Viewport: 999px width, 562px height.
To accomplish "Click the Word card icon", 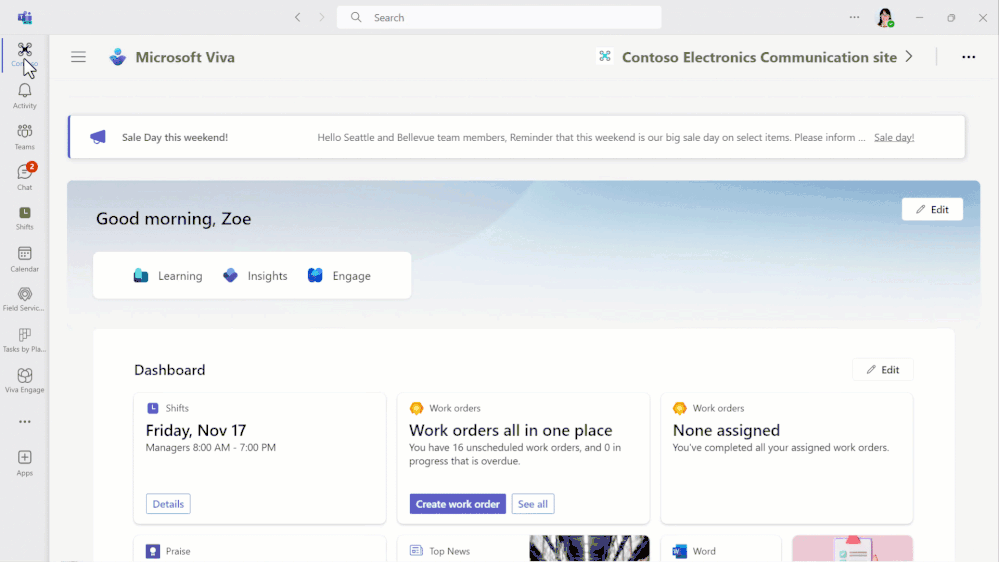I will [680, 551].
